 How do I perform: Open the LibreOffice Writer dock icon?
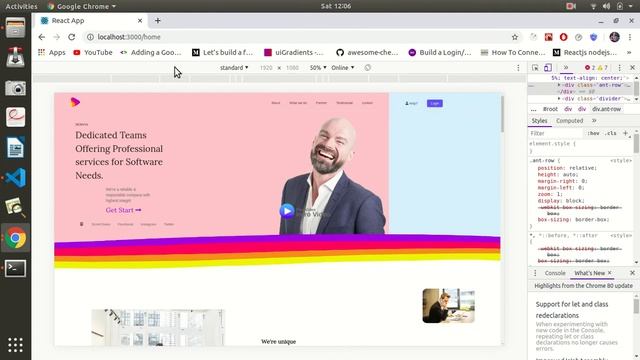coord(16,147)
